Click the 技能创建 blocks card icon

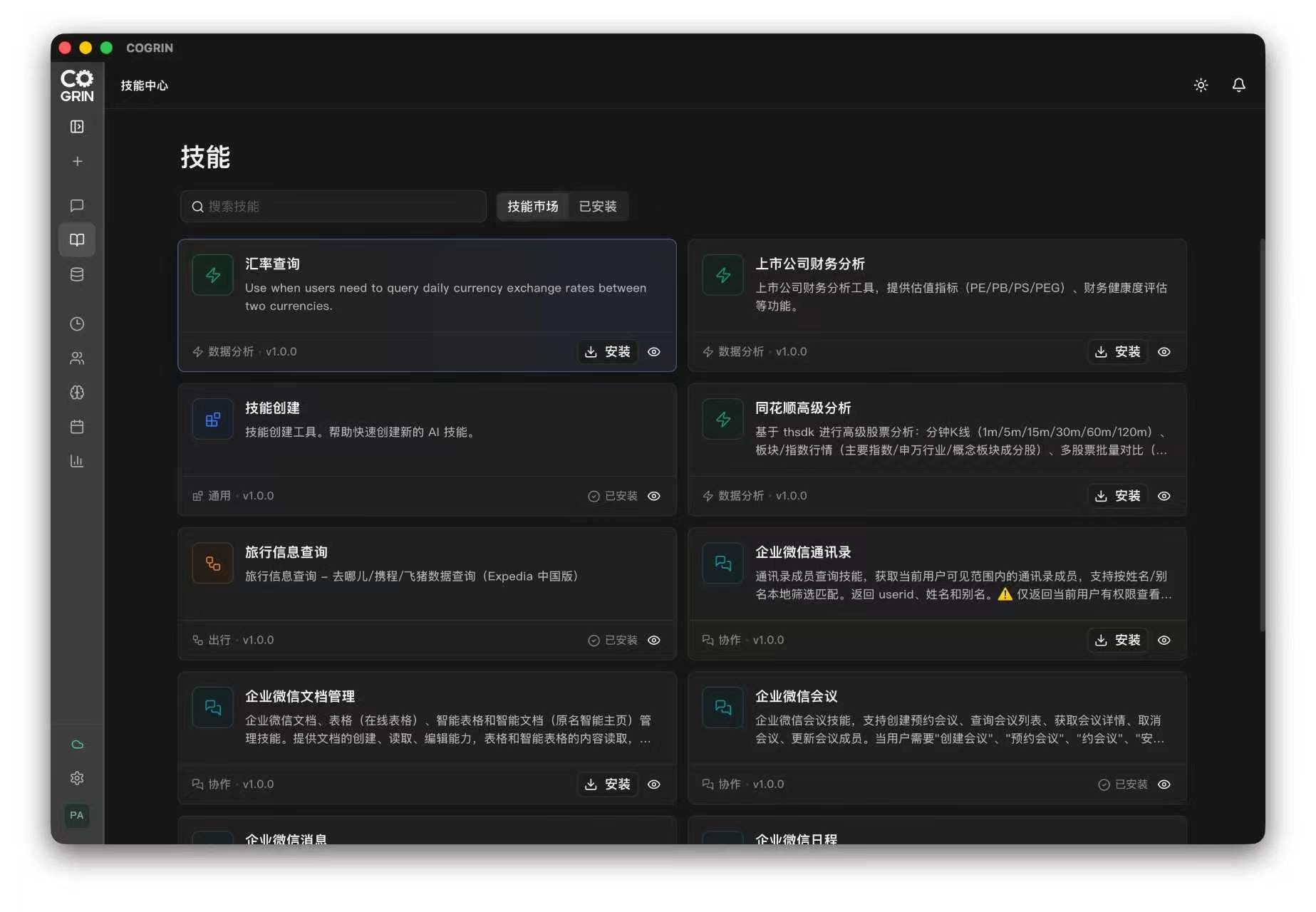click(x=212, y=419)
